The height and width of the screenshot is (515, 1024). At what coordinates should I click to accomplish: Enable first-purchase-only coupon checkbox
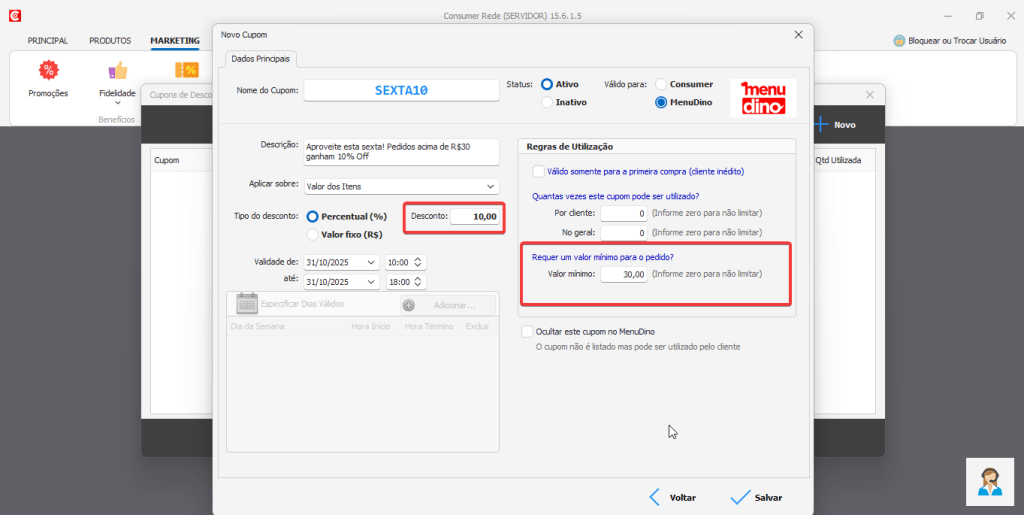tap(539, 171)
